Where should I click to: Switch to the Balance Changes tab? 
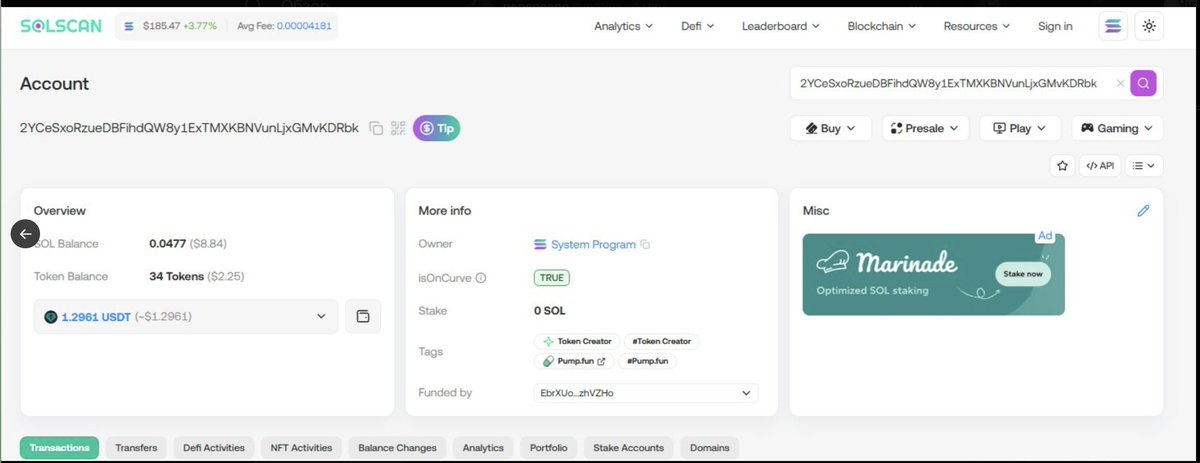tap(397, 448)
